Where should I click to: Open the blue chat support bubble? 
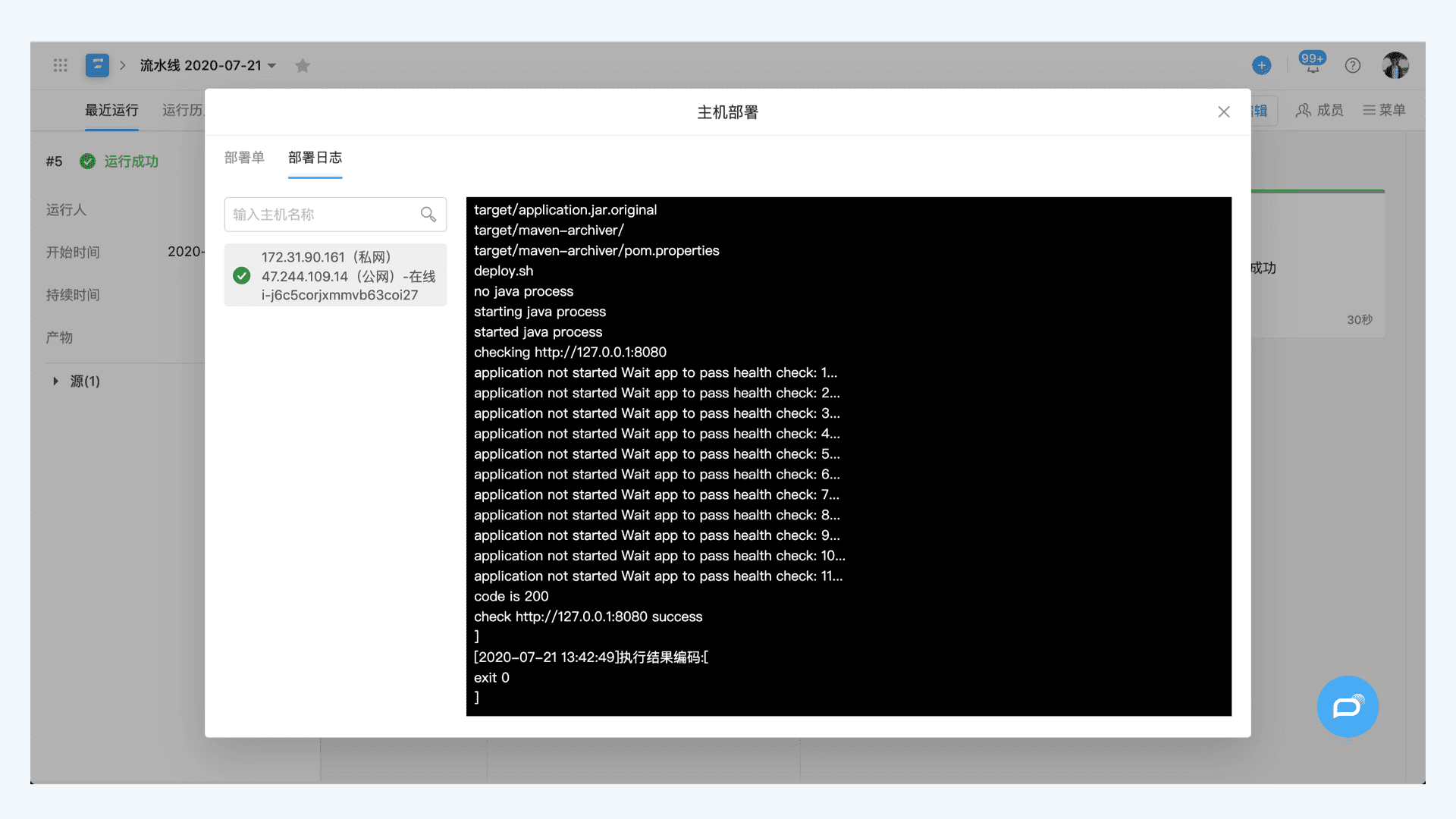1348,707
